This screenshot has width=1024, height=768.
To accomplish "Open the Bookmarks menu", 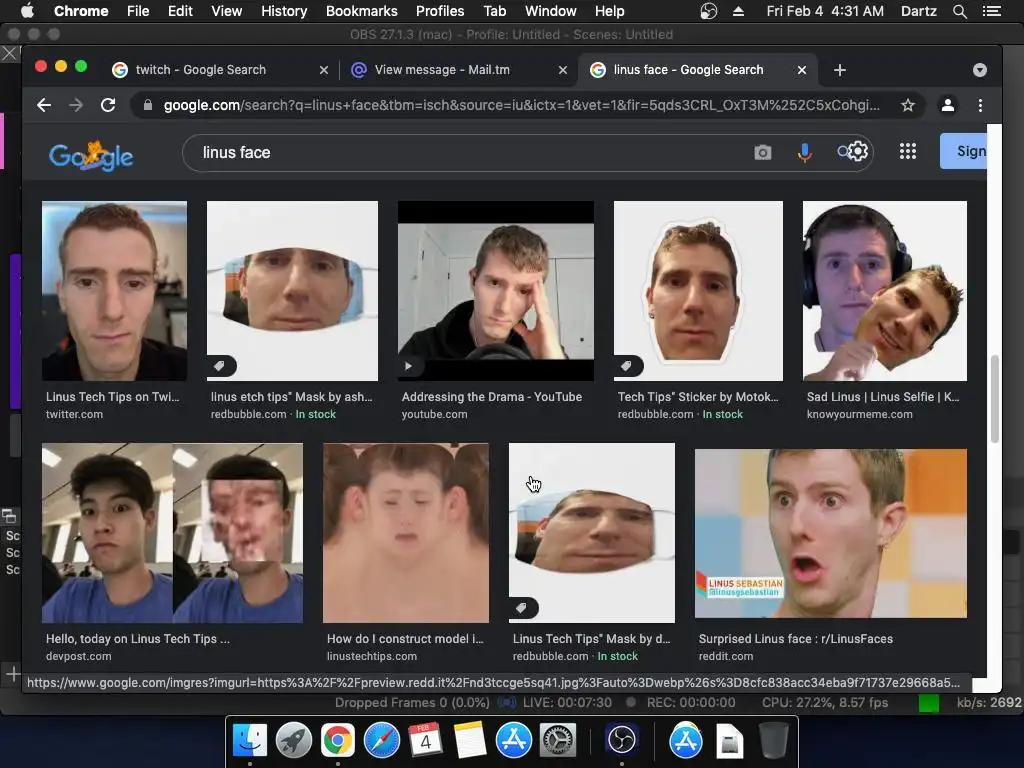I will coord(362,11).
